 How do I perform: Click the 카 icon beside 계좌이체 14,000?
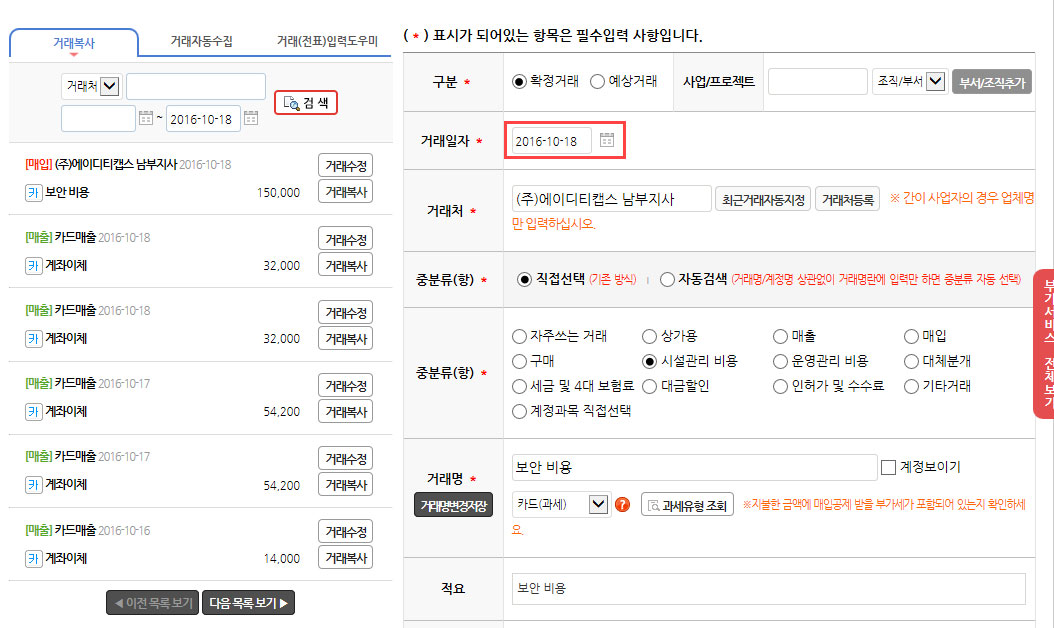(34, 559)
